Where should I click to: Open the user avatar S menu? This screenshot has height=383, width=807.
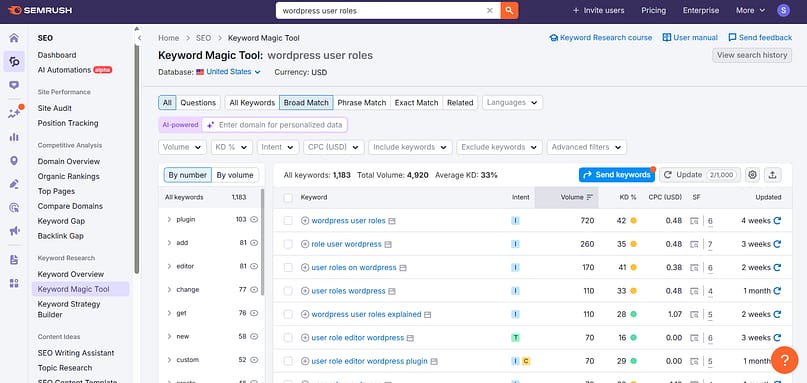click(x=783, y=10)
